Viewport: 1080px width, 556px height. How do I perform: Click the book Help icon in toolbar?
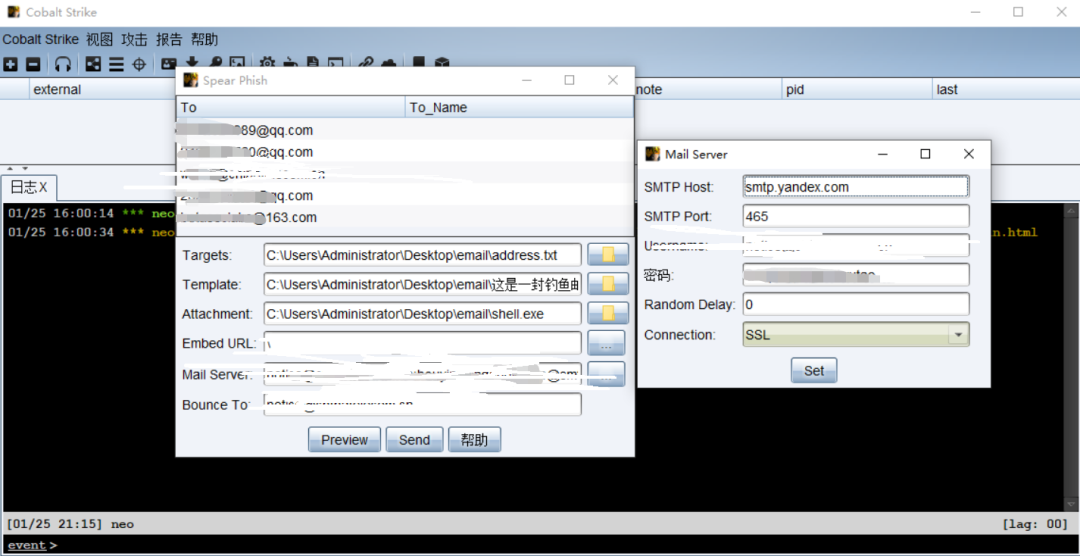coord(418,61)
